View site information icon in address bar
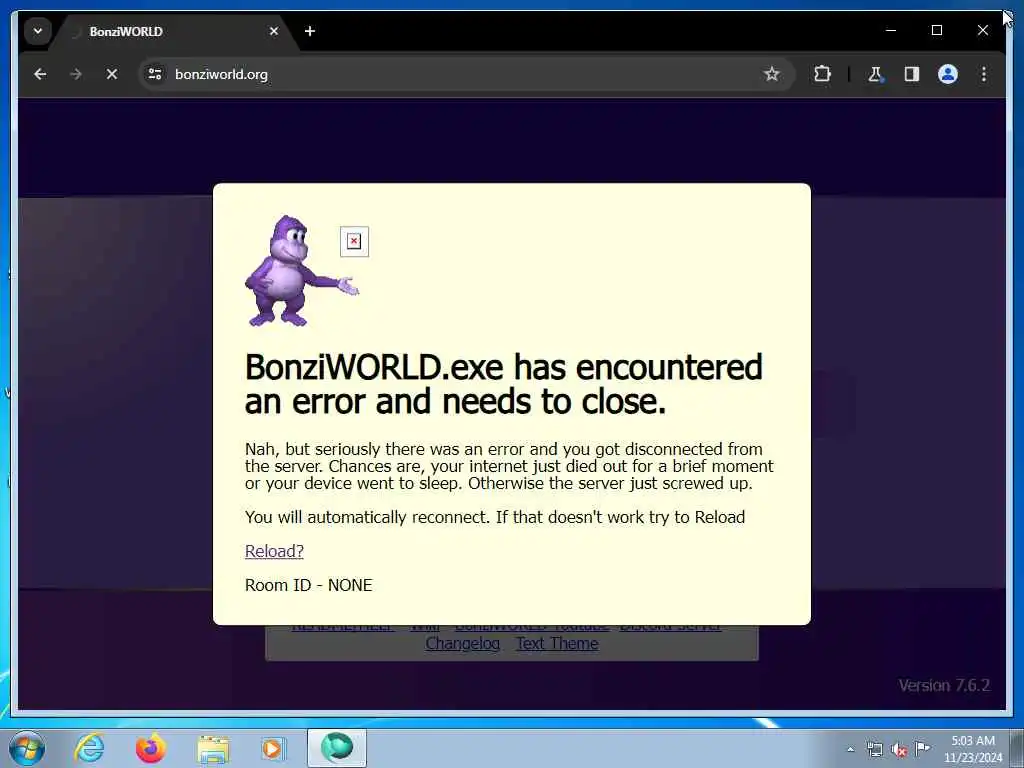Viewport: 1024px width, 768px height. (x=155, y=74)
